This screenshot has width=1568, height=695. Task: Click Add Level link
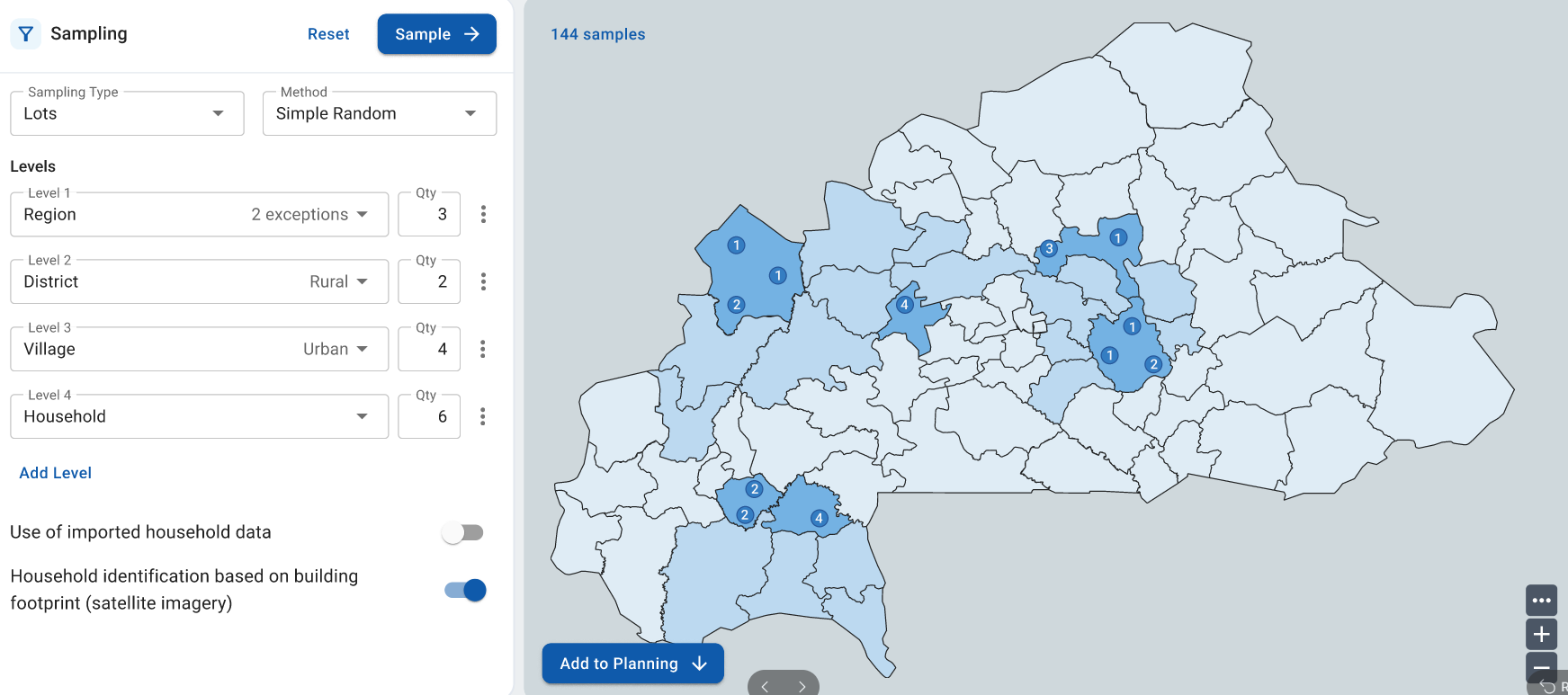point(56,473)
